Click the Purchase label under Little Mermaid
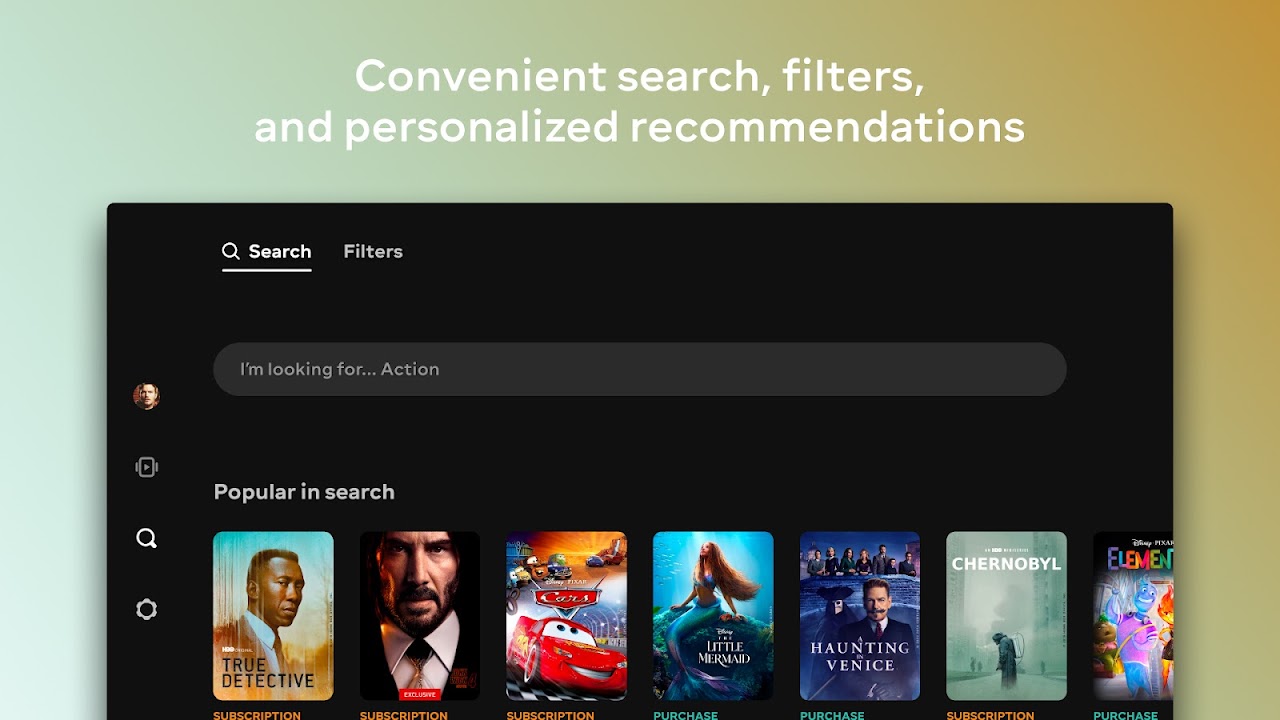 pos(685,715)
